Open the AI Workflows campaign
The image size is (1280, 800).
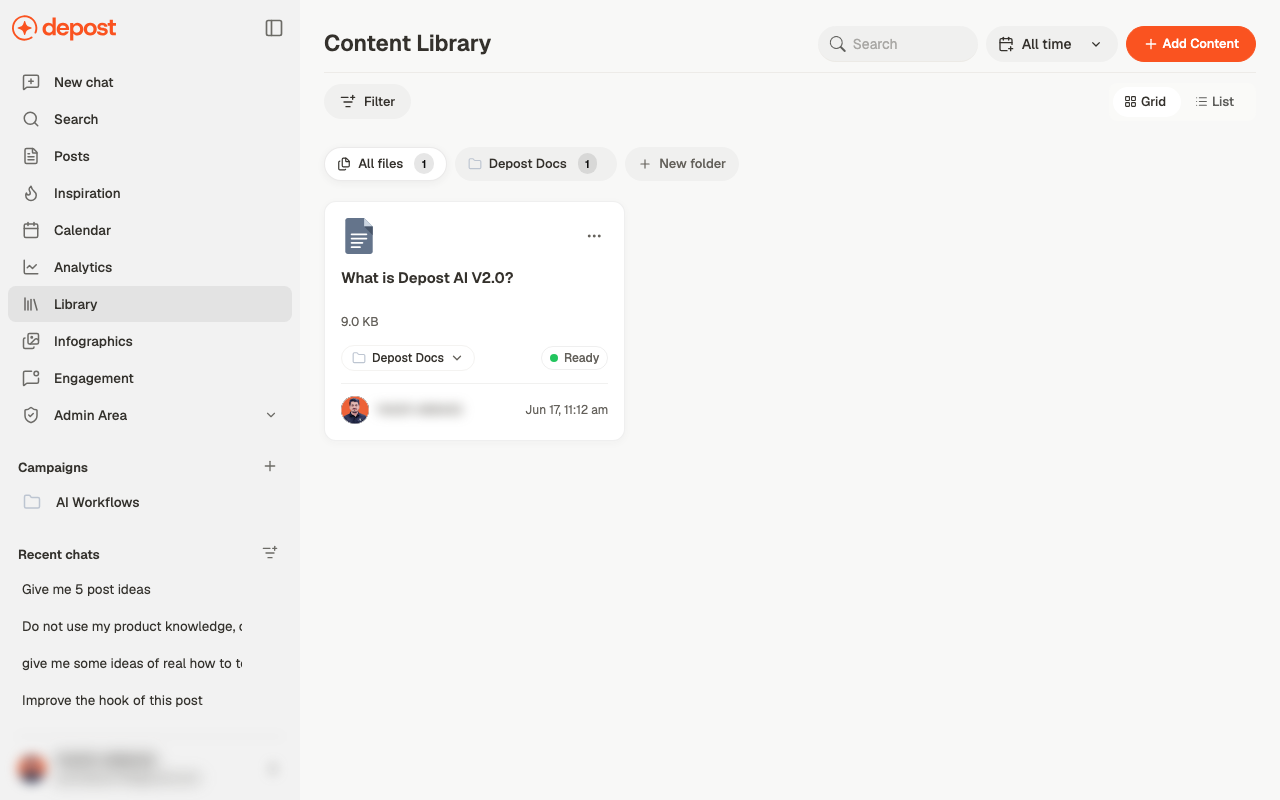click(x=150, y=502)
